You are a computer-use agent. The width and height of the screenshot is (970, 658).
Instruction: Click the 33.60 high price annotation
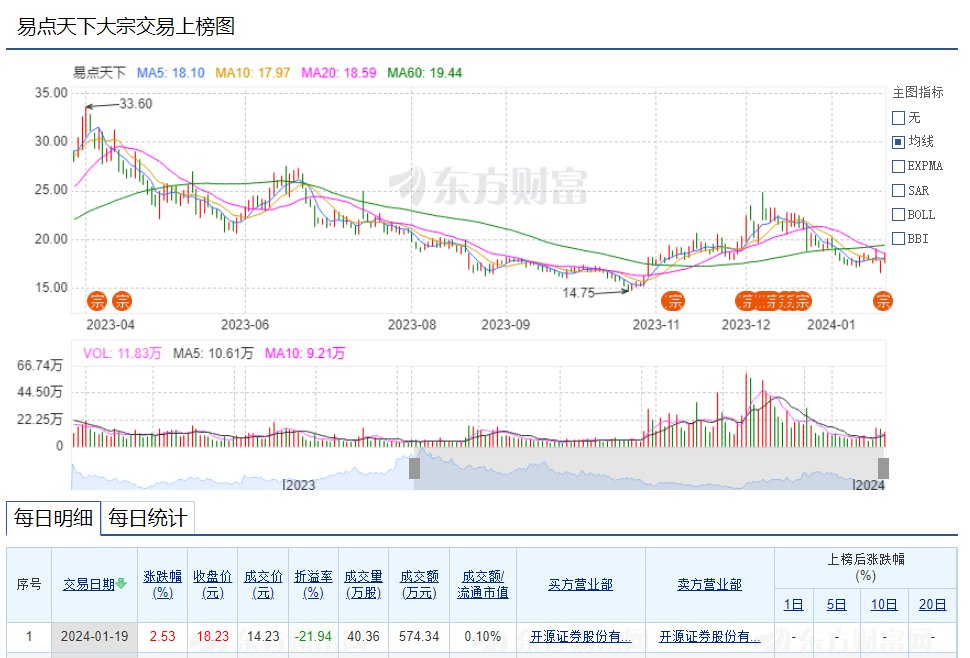[135, 104]
